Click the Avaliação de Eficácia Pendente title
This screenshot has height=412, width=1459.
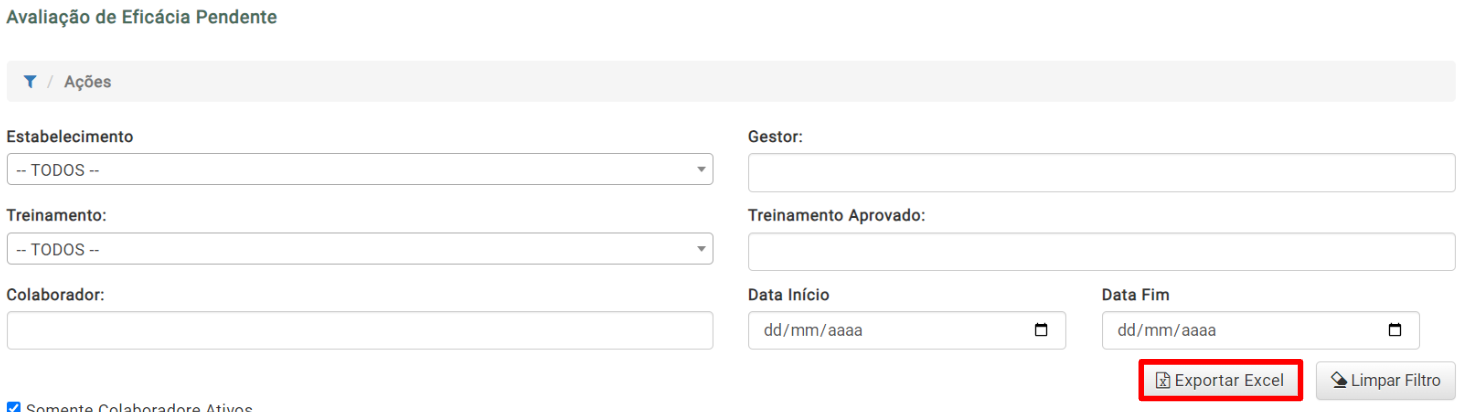pyautogui.click(x=142, y=18)
